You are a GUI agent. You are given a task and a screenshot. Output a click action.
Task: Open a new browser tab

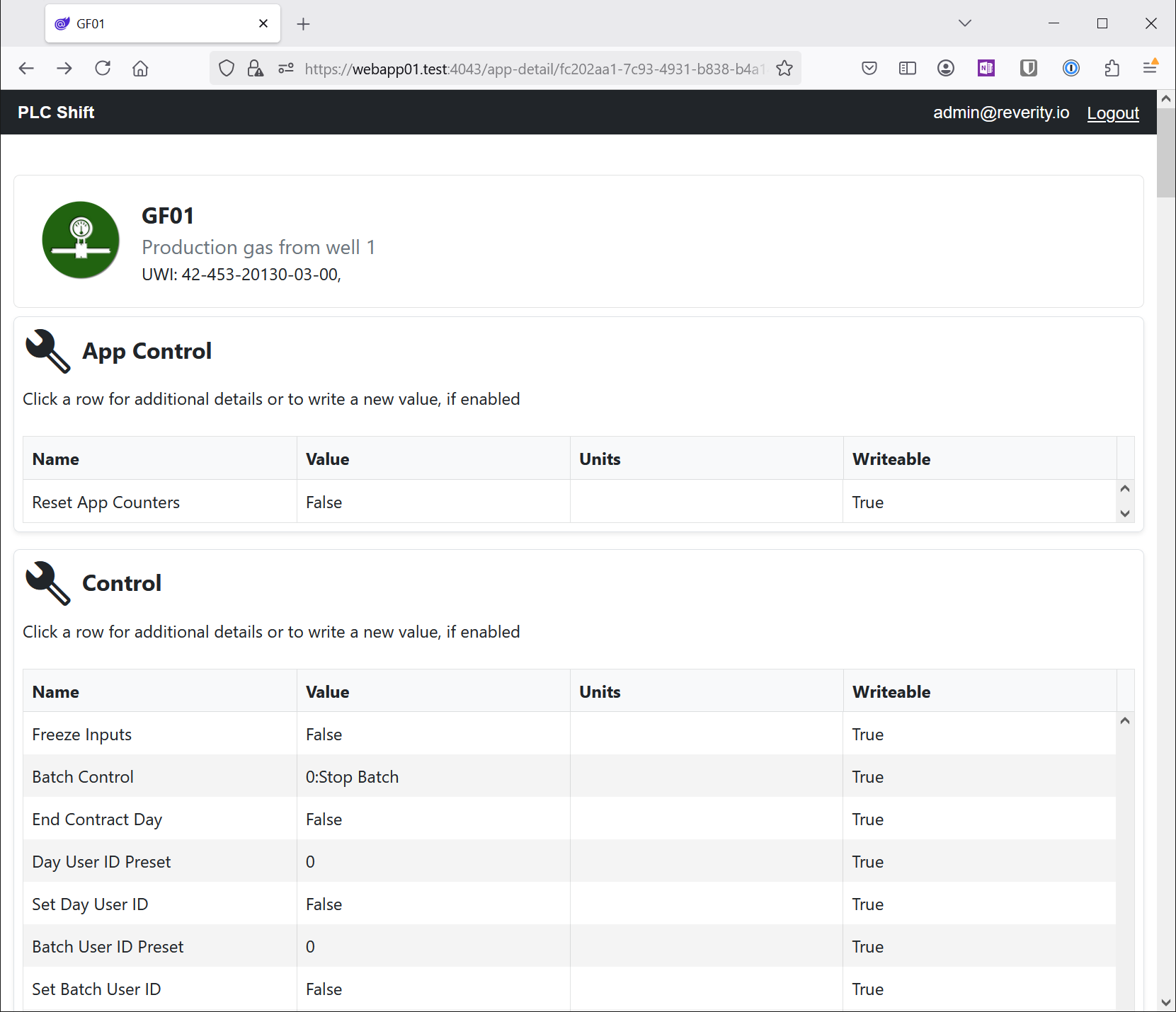pyautogui.click(x=303, y=24)
